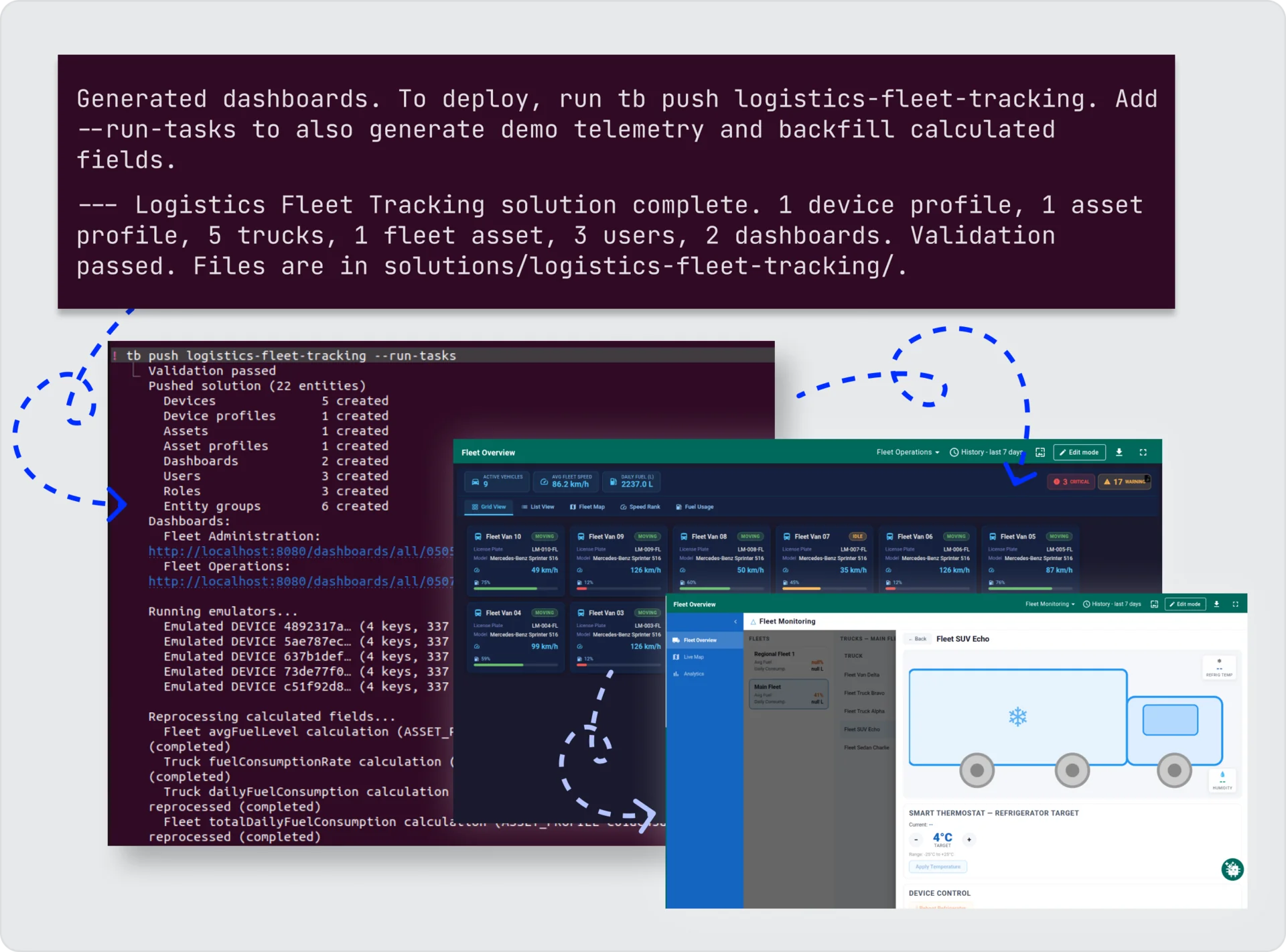Click bus icon on Fleet Van 10 card
The height and width of the screenshot is (952, 1286).
(x=478, y=537)
